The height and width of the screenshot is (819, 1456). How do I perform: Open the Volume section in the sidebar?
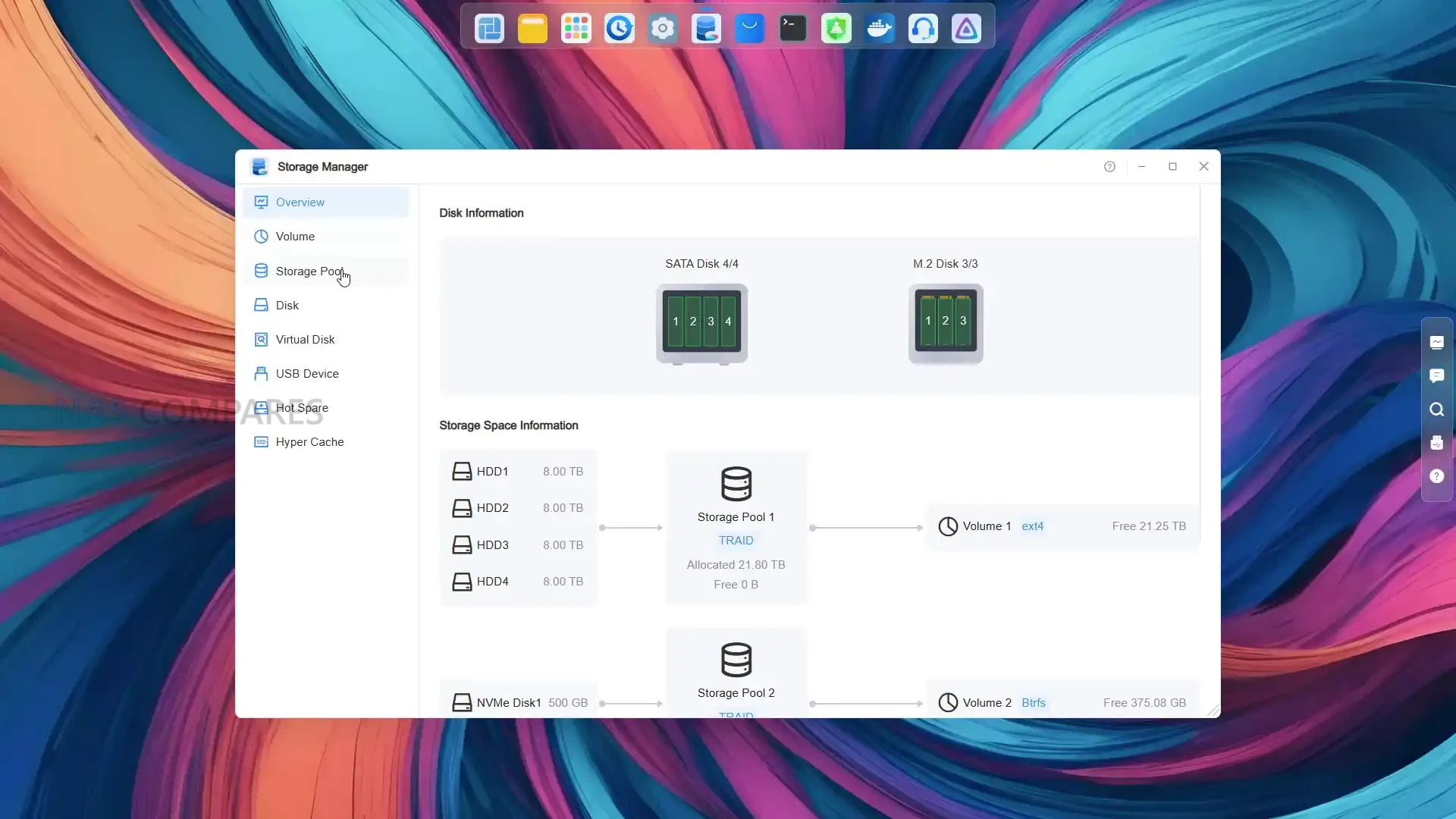coord(295,237)
